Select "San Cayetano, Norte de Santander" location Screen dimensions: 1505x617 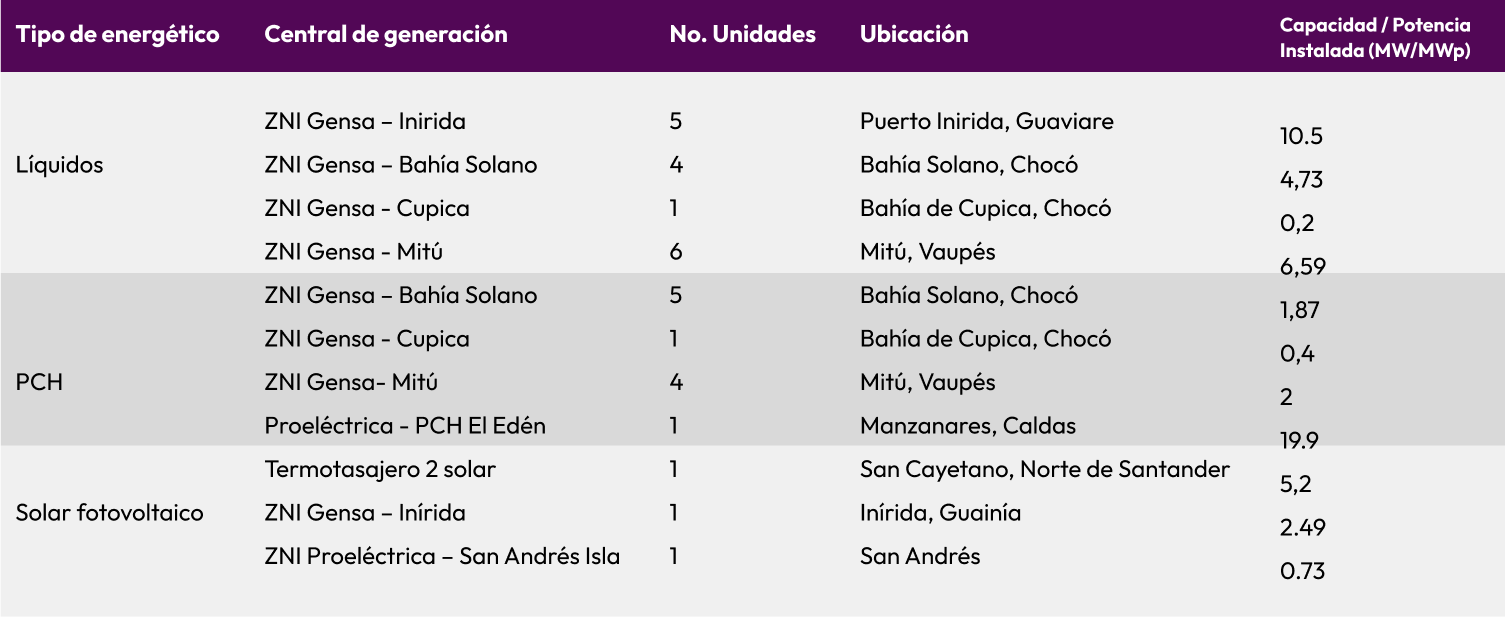pos(1044,469)
